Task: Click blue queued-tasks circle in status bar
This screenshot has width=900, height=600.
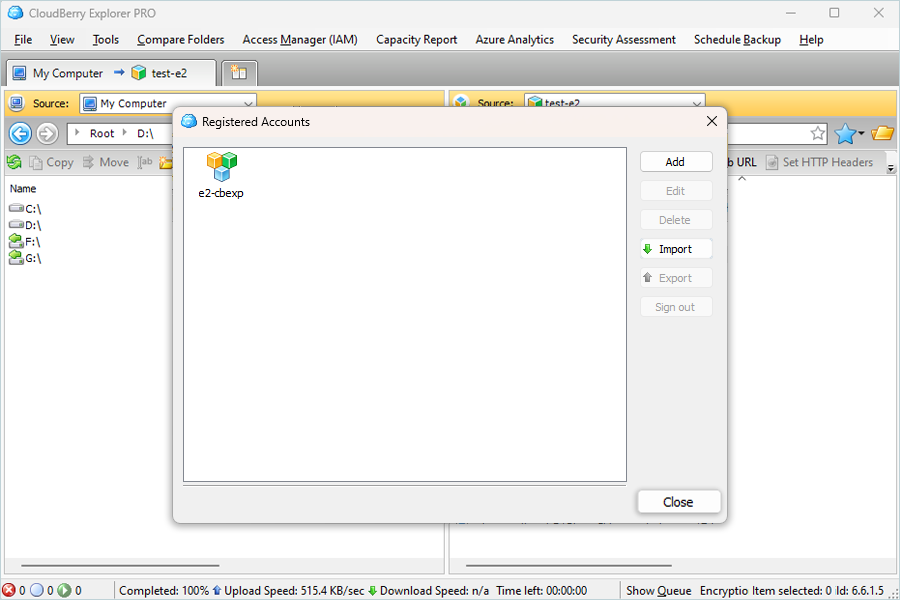Action: pos(37,590)
